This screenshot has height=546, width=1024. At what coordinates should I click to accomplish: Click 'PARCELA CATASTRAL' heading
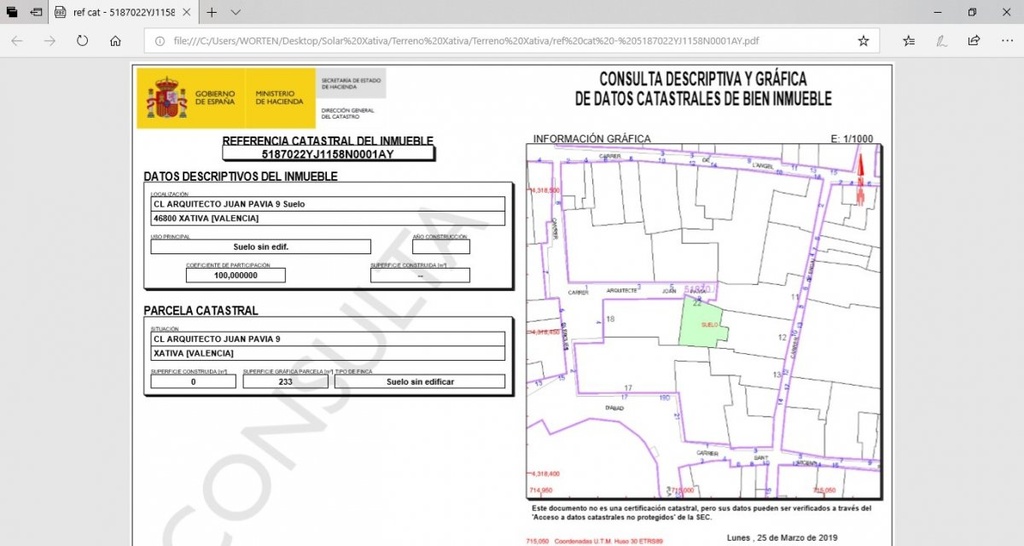[200, 311]
